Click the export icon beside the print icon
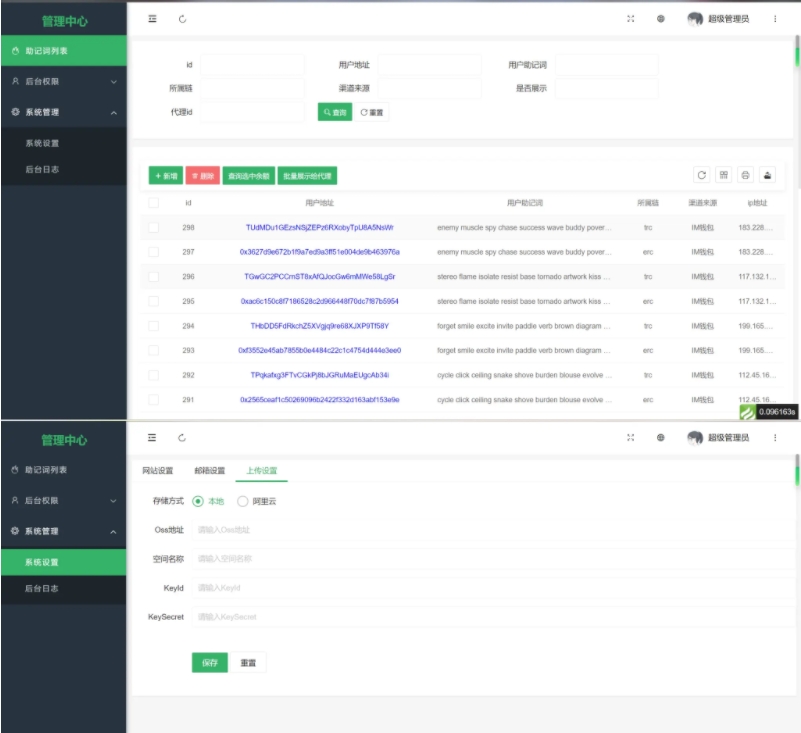801x733 pixels. [767, 175]
